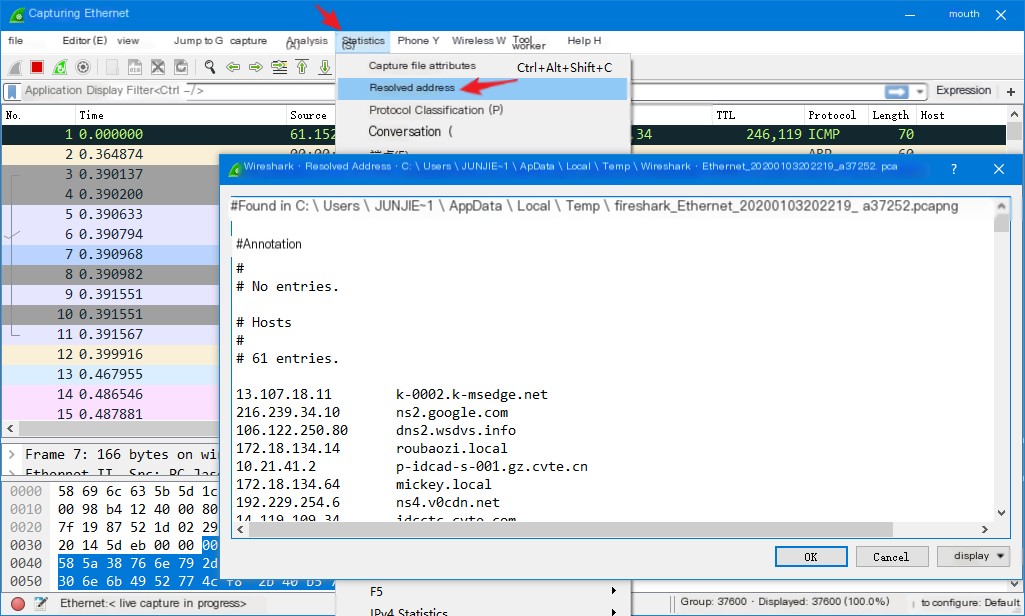Click the dialog horizontal scrollbar right arrow
Image resolution: width=1025 pixels, height=616 pixels.
[984, 529]
